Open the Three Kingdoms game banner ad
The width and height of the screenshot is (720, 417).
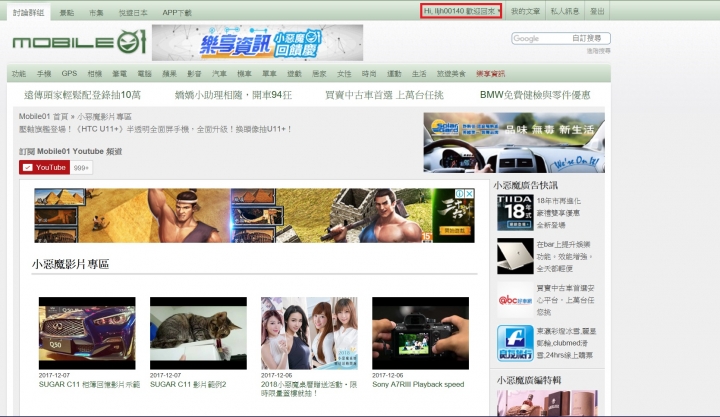(x=254, y=215)
